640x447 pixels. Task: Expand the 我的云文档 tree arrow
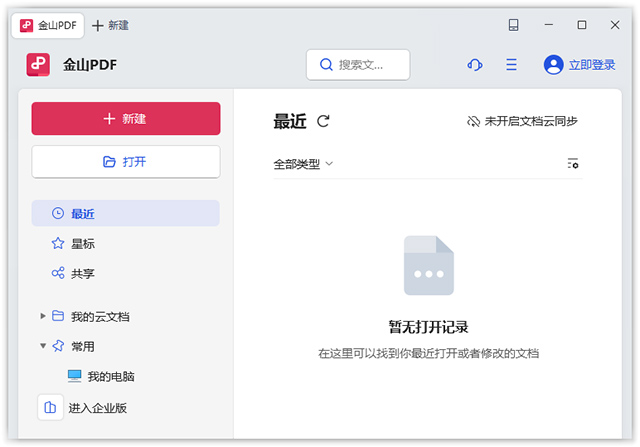tap(42, 316)
